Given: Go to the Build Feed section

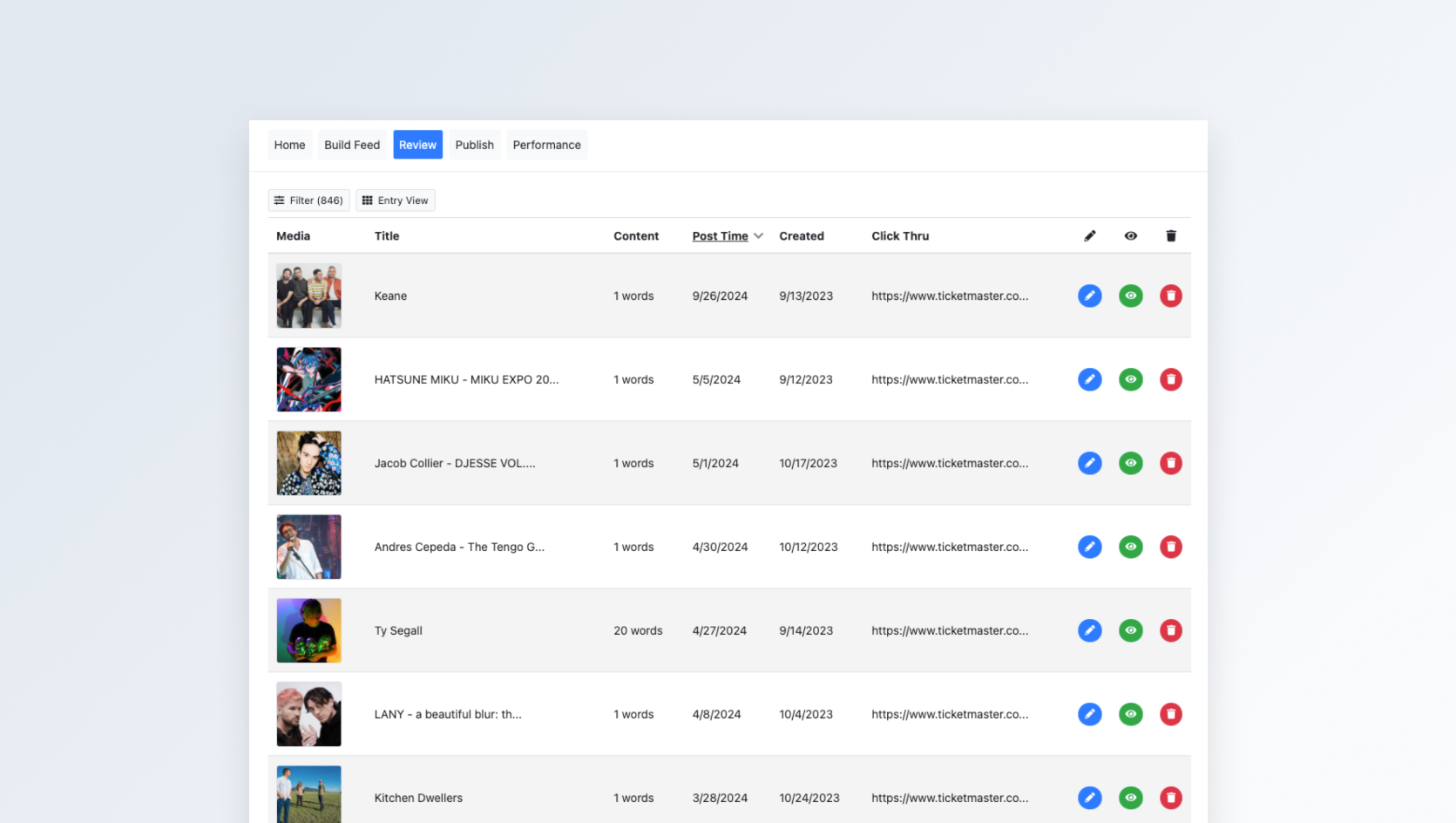Looking at the screenshot, I should tap(351, 144).
